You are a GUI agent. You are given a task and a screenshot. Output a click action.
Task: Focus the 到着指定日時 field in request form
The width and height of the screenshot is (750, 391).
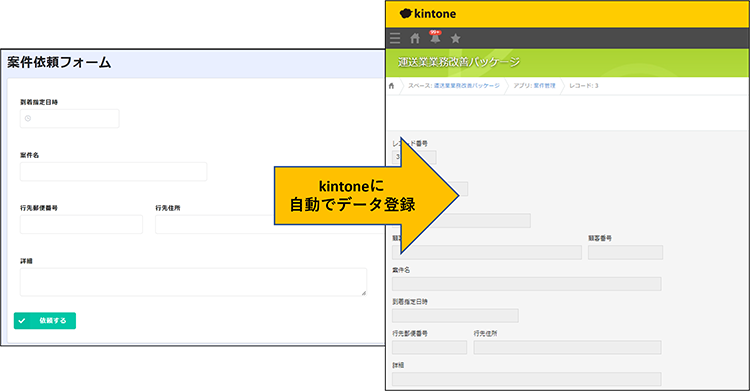coord(69,118)
